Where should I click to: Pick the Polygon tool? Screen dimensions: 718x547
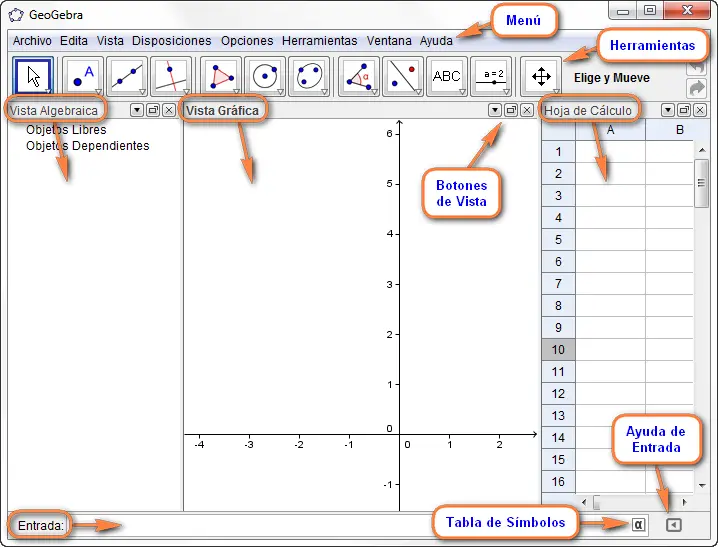pos(221,76)
